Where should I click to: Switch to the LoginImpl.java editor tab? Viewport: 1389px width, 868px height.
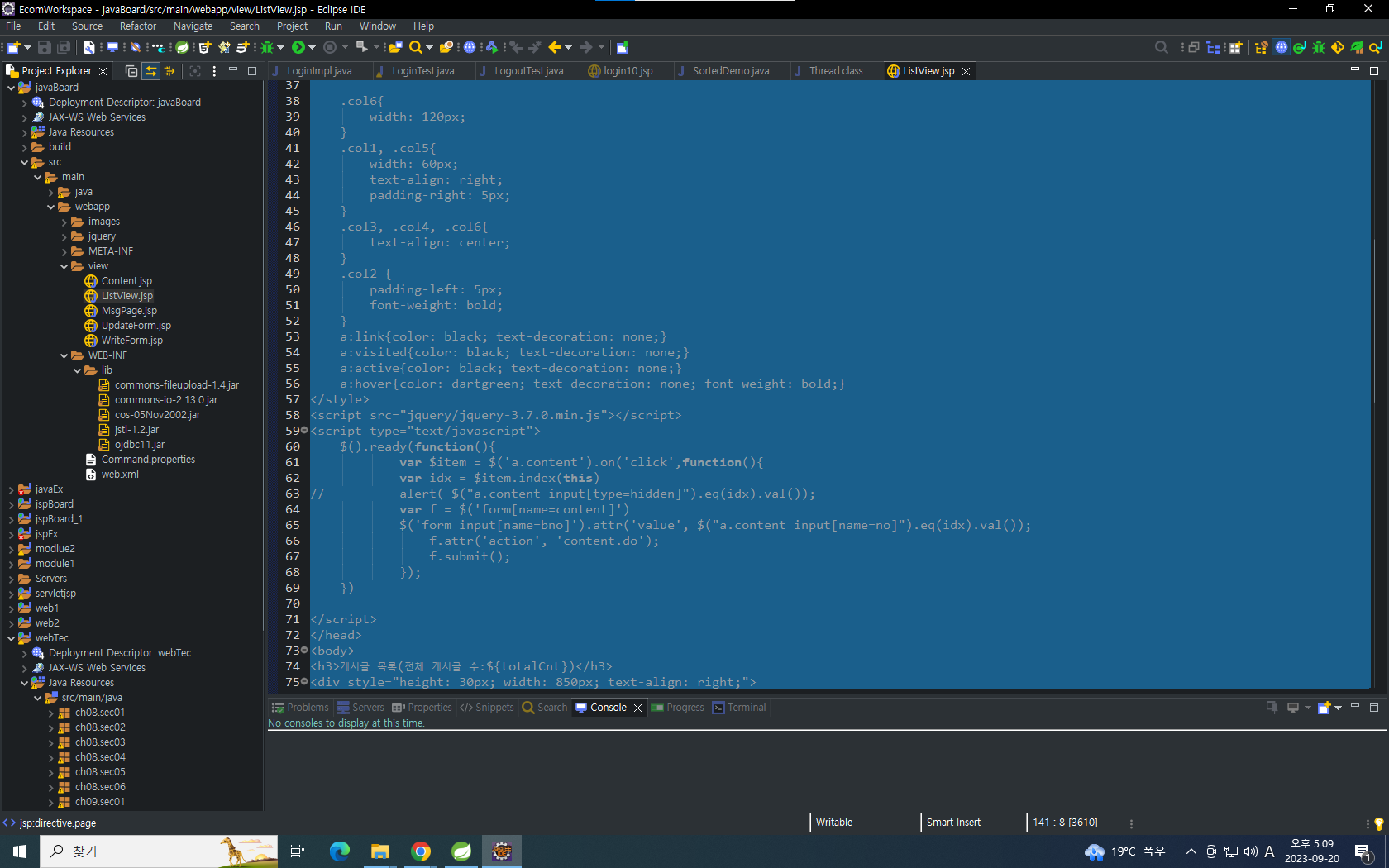coord(319,71)
